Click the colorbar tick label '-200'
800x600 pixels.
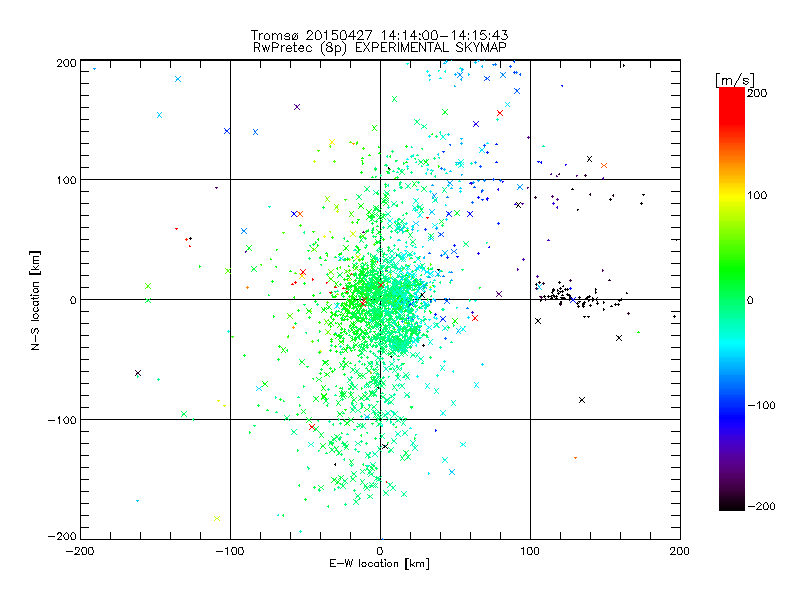pos(761,506)
